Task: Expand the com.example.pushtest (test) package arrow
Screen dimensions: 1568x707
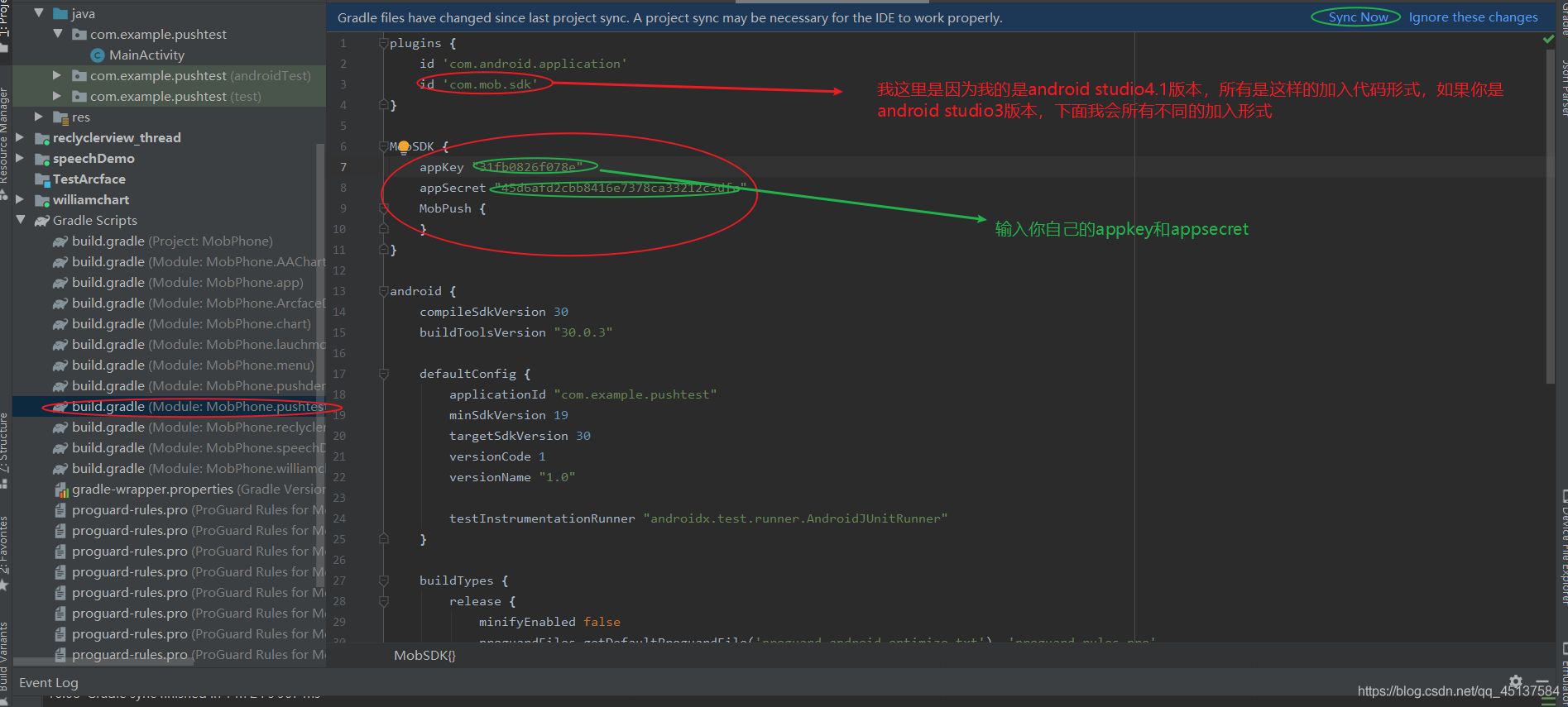Action: (57, 96)
